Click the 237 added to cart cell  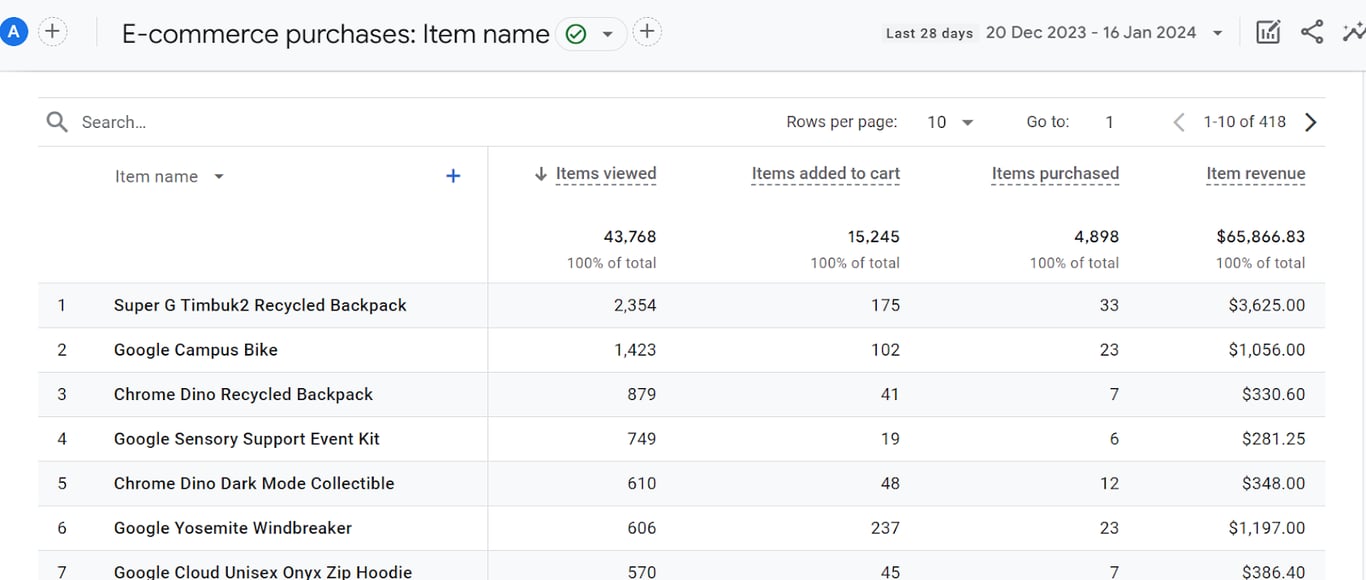(x=885, y=528)
